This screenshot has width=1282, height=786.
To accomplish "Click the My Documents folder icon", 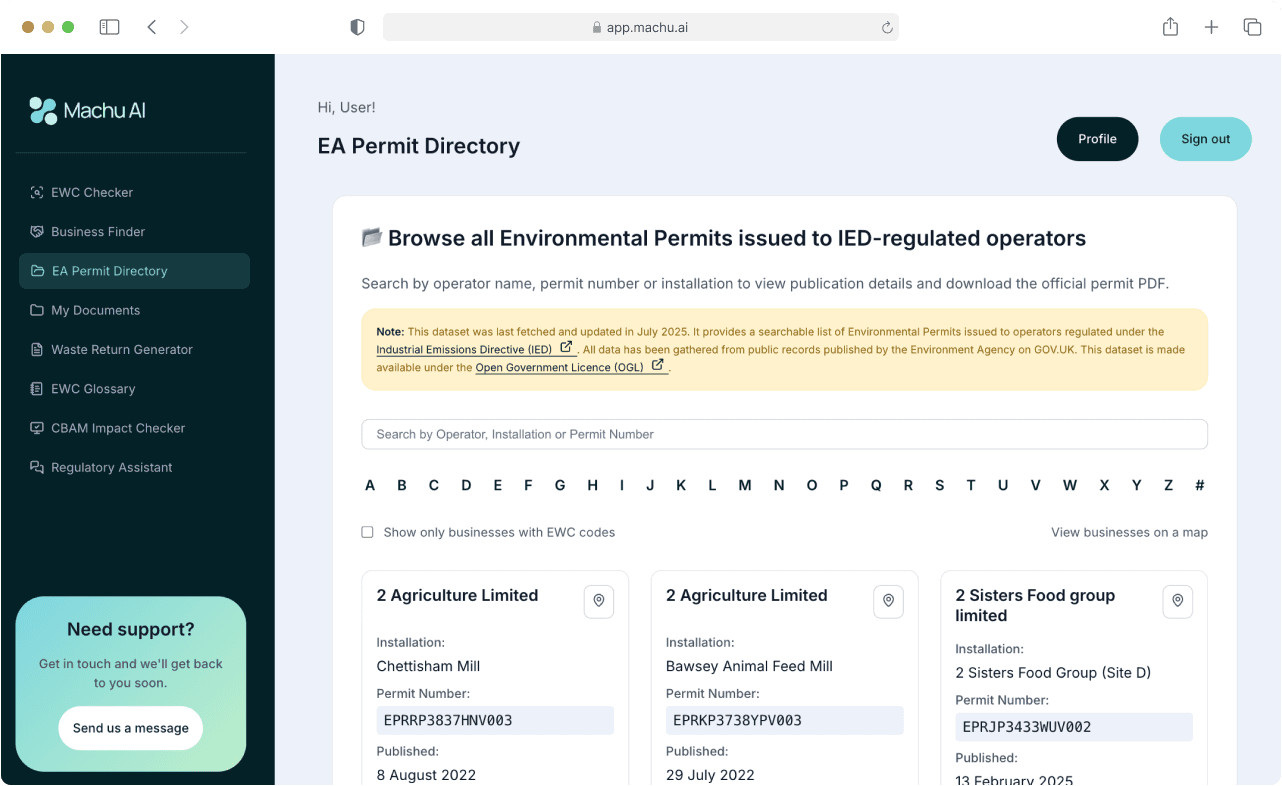I will point(37,310).
